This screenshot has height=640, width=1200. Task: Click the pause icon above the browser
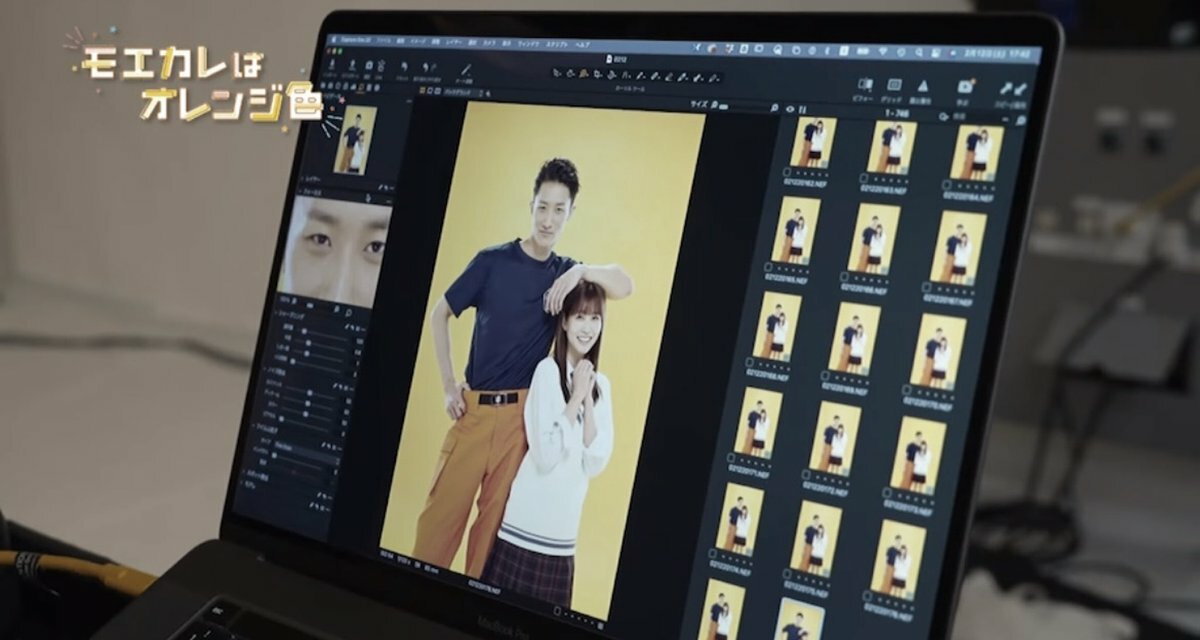coord(802,110)
